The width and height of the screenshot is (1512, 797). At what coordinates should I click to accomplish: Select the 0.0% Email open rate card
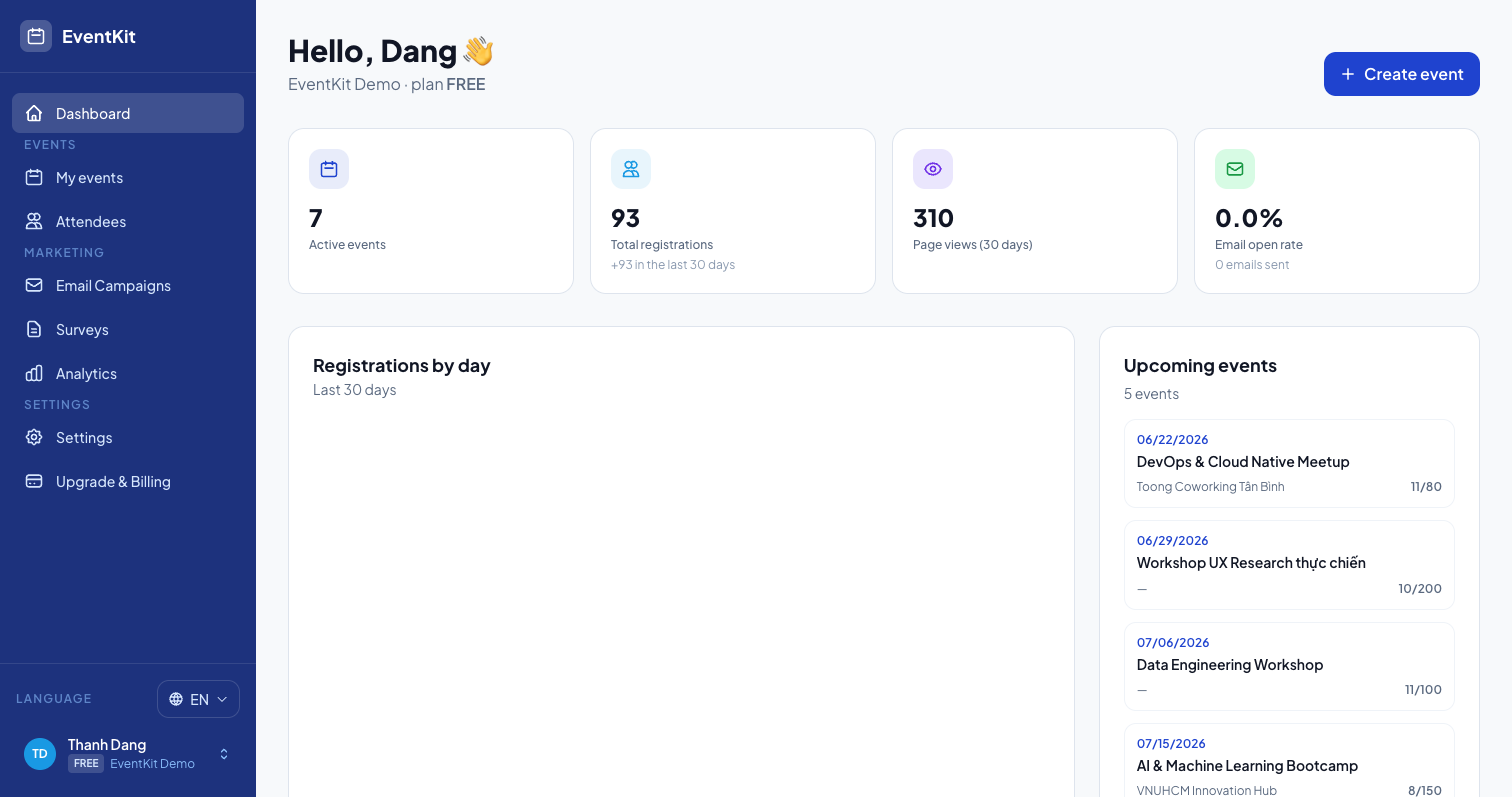(x=1337, y=211)
